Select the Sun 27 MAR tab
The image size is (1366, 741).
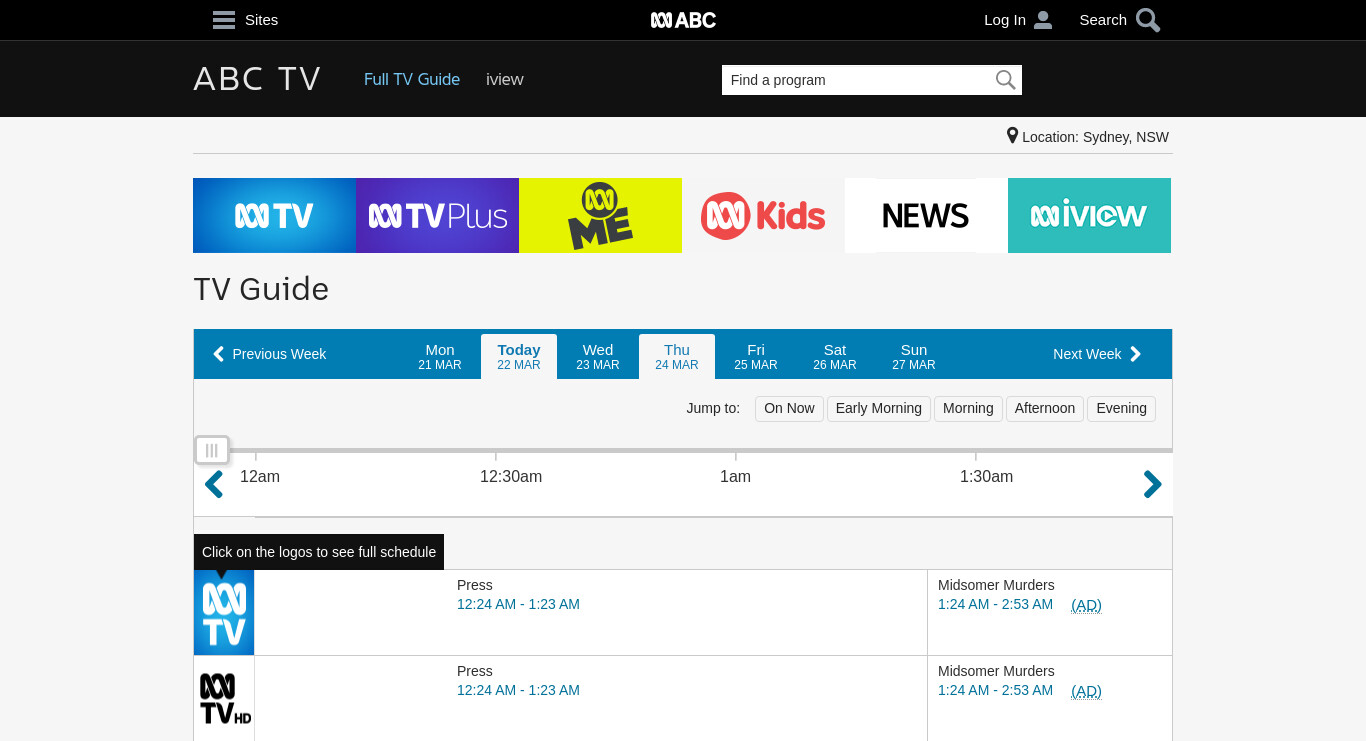pos(914,356)
